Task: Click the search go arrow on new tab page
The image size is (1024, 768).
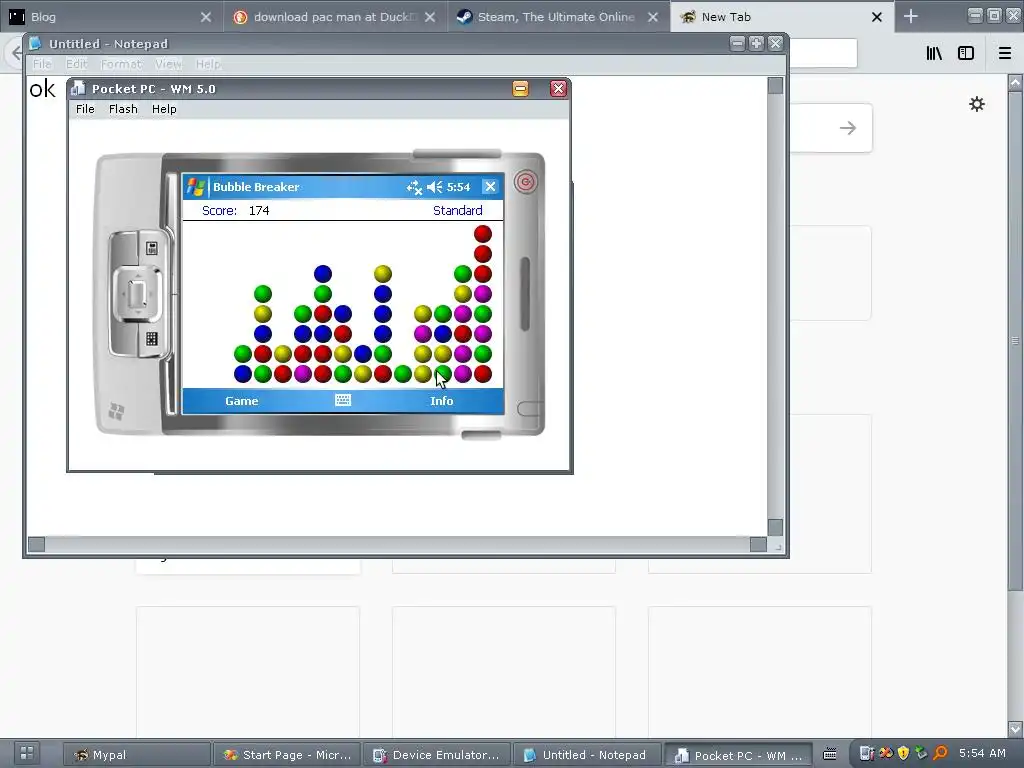Action: tap(848, 128)
